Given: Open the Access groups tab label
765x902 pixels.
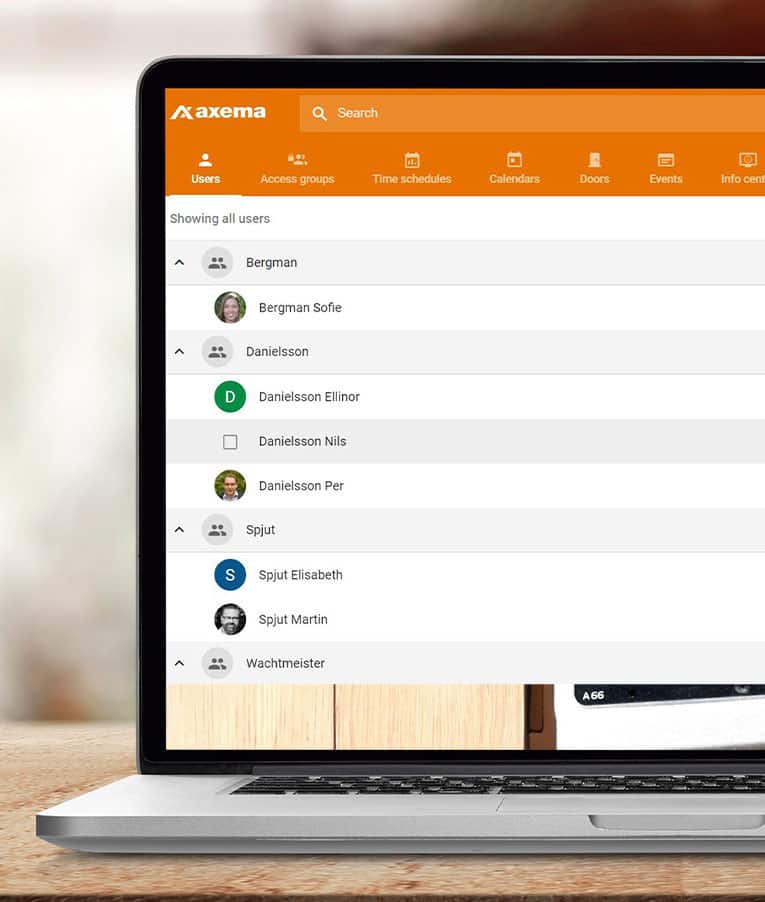Looking at the screenshot, I should (297, 179).
